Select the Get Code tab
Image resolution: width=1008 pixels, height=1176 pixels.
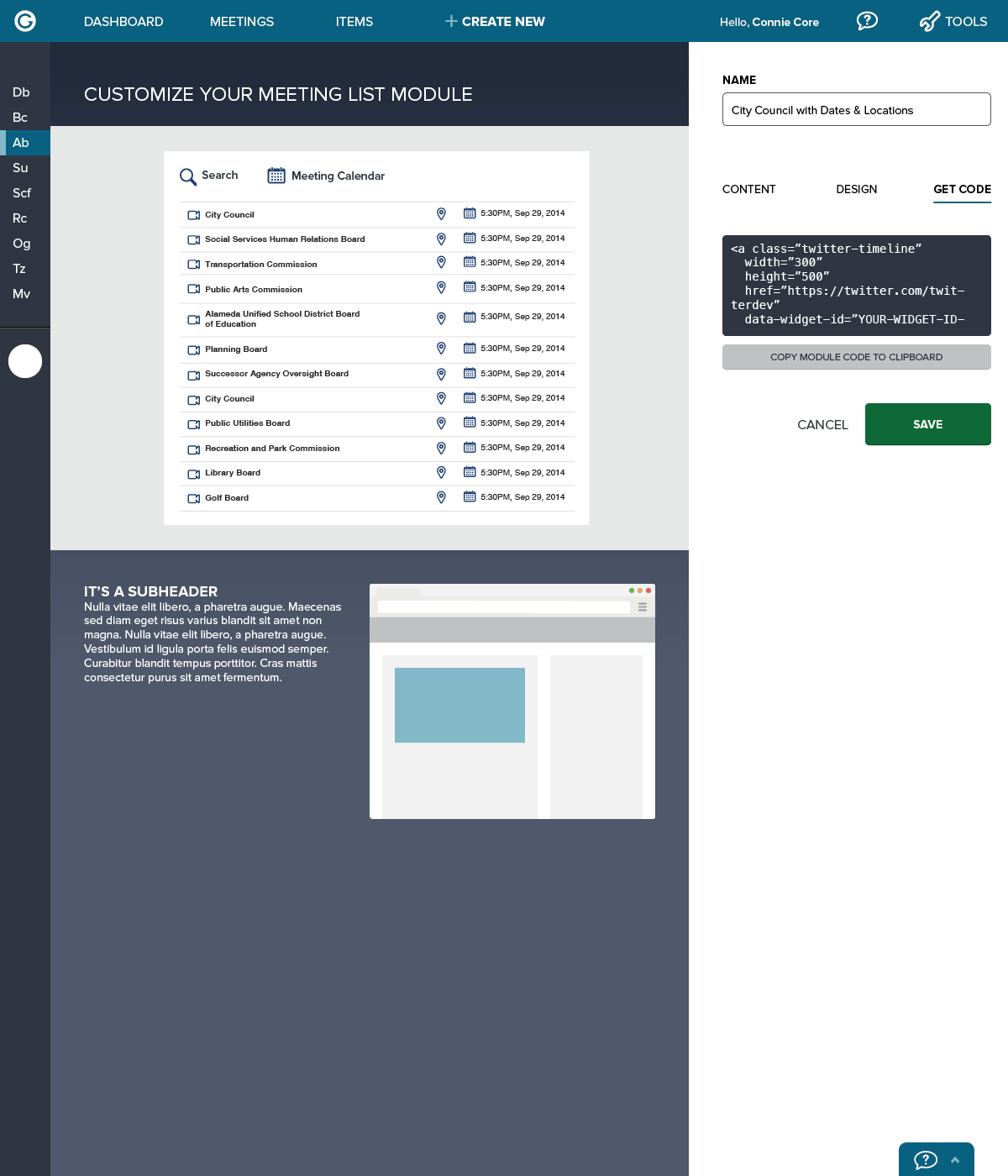click(963, 189)
